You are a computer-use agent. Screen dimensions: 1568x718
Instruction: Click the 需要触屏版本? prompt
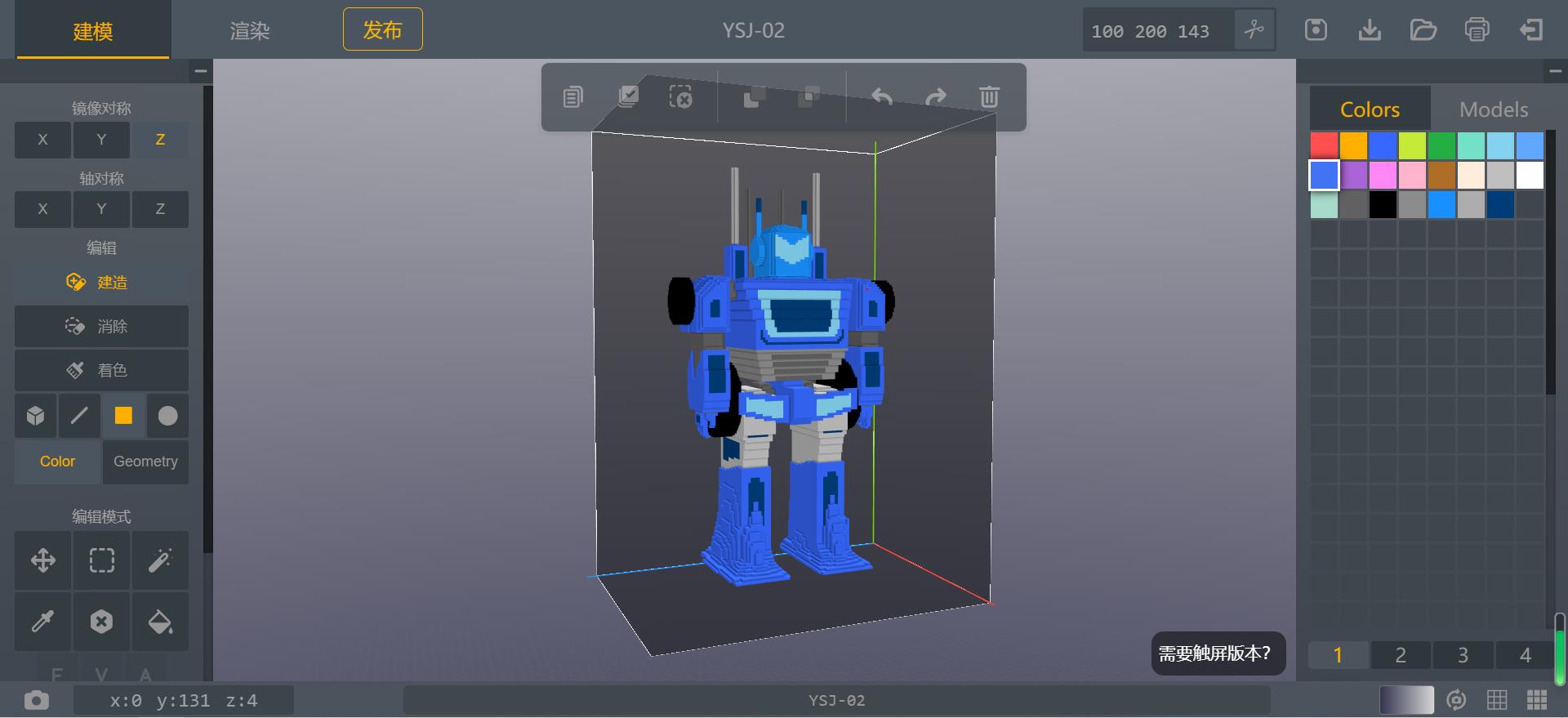1218,653
